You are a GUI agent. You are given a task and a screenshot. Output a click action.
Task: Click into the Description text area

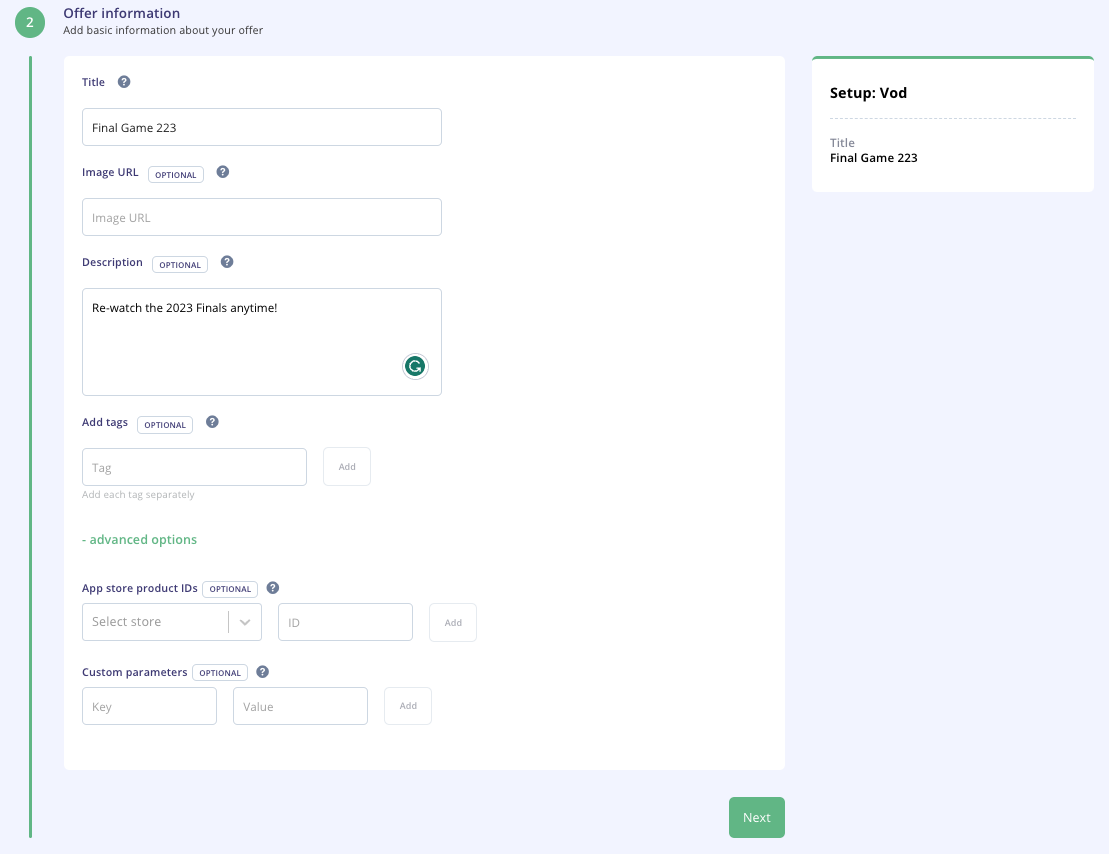pyautogui.click(x=262, y=342)
